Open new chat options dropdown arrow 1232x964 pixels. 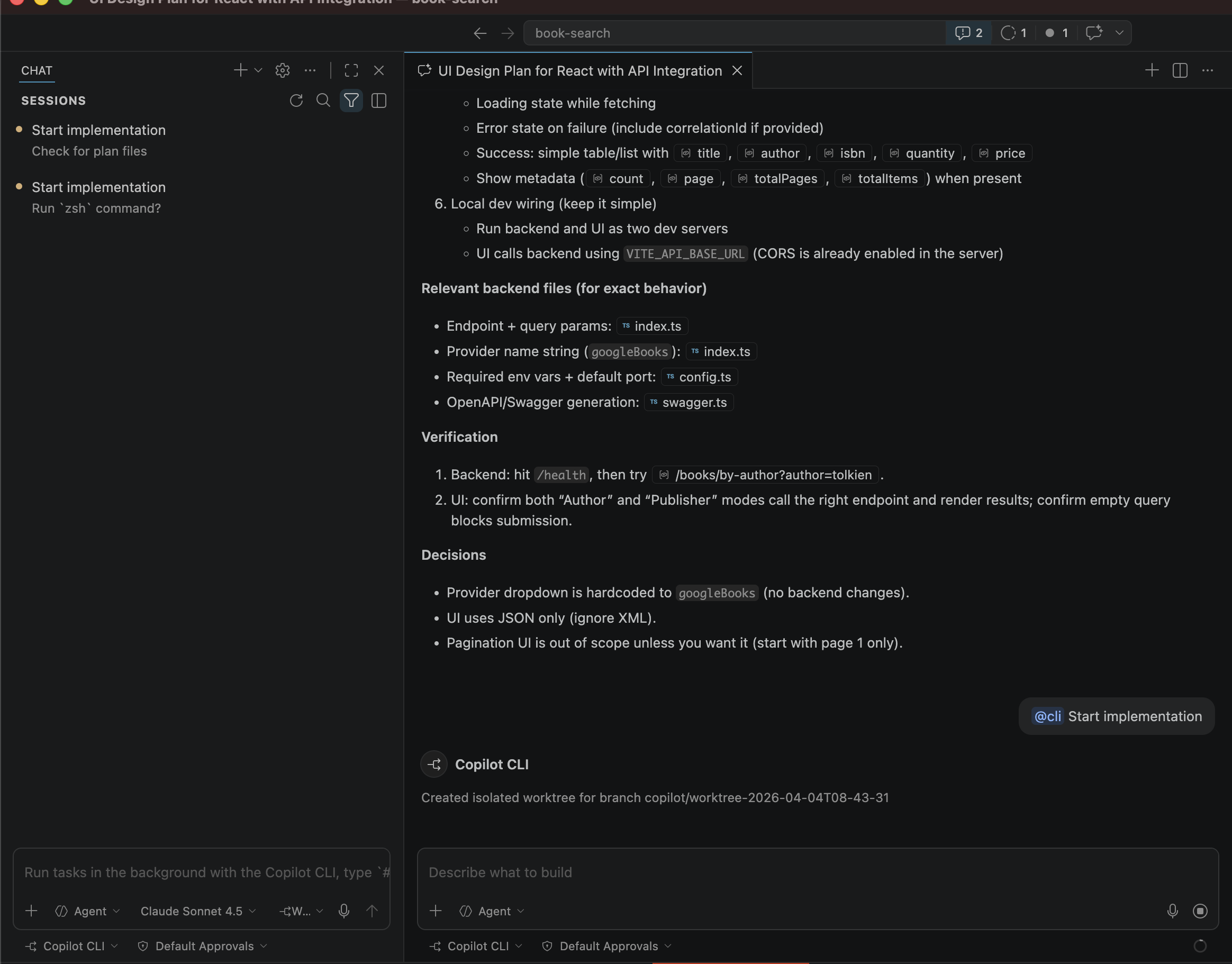pyautogui.click(x=258, y=70)
